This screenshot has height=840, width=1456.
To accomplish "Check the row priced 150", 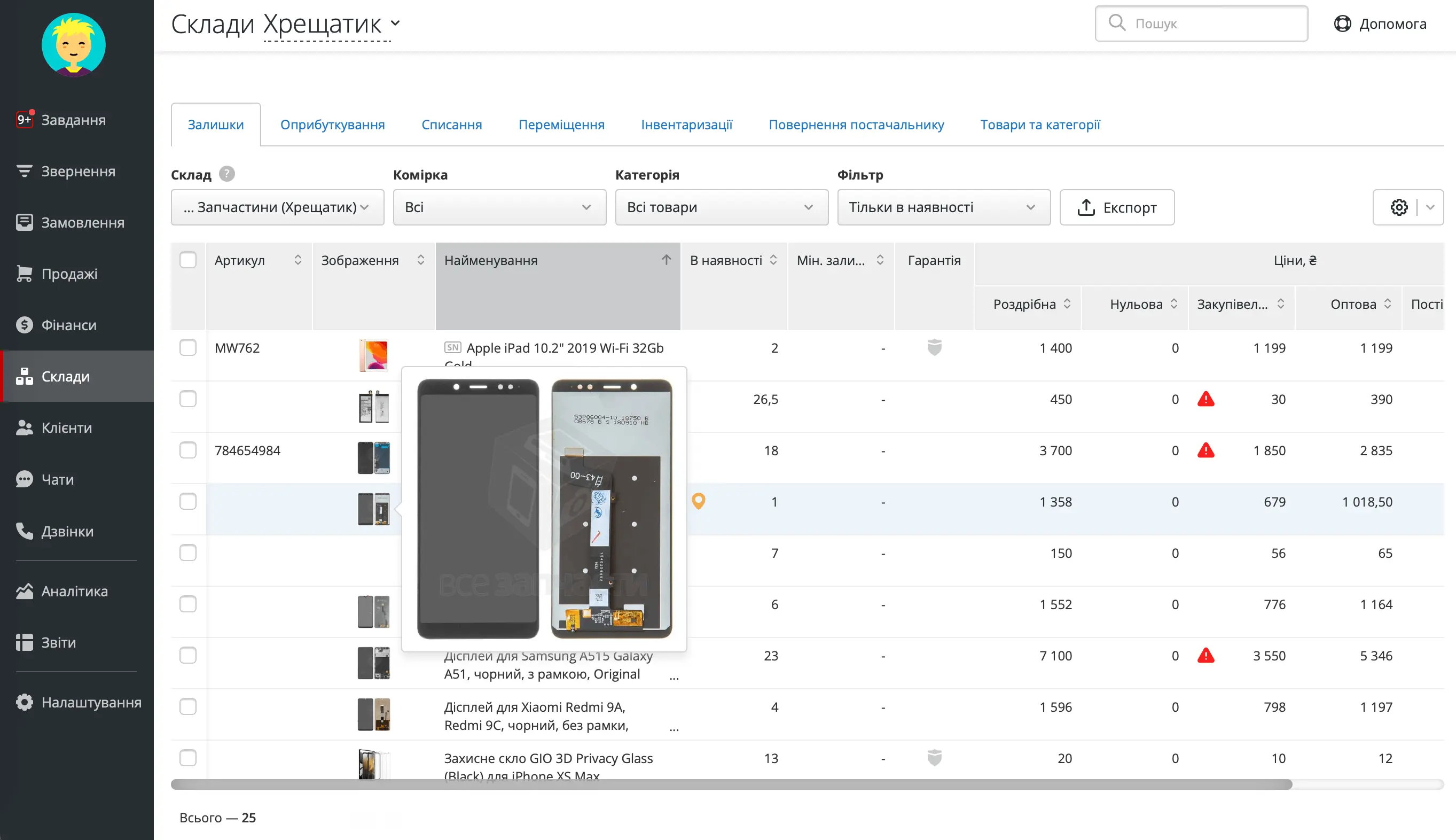I will [188, 553].
